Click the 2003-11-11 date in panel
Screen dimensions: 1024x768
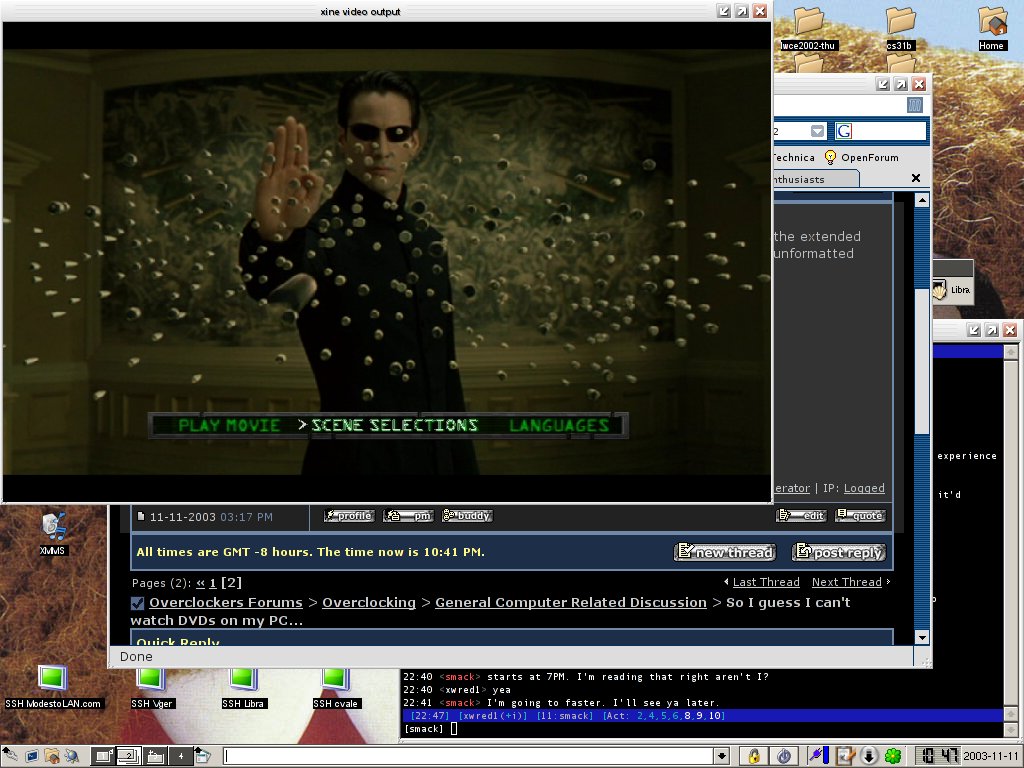tap(990, 756)
